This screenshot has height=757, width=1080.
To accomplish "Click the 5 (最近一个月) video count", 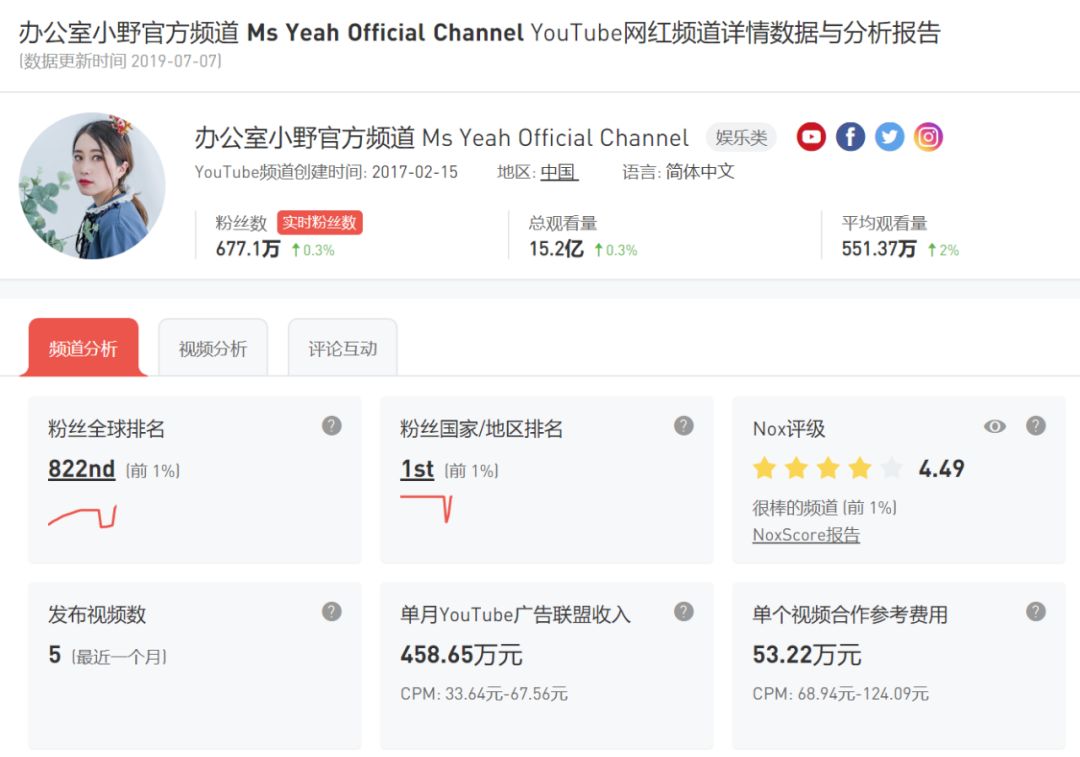I will 107,655.
